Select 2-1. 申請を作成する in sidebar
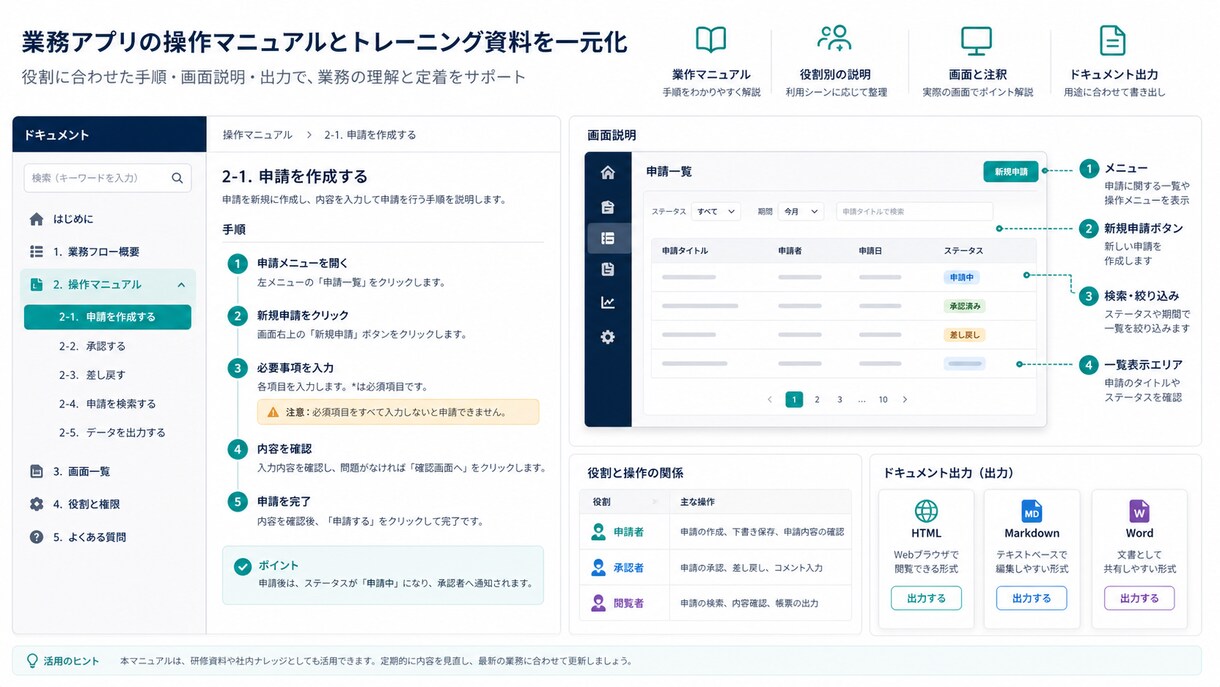The width and height of the screenshot is (1220, 687). (107, 317)
